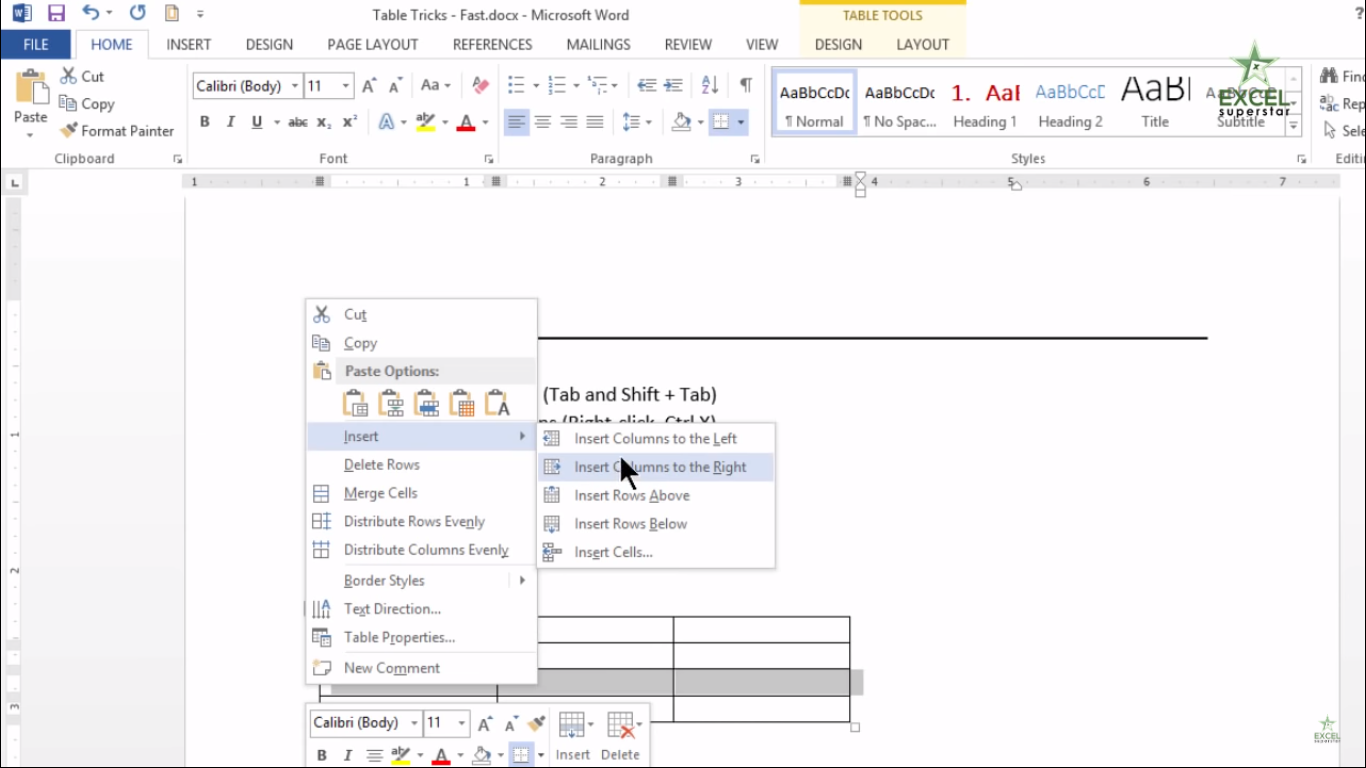Click the last paste option Keep Text Only
1366x768 pixels.
click(x=497, y=403)
